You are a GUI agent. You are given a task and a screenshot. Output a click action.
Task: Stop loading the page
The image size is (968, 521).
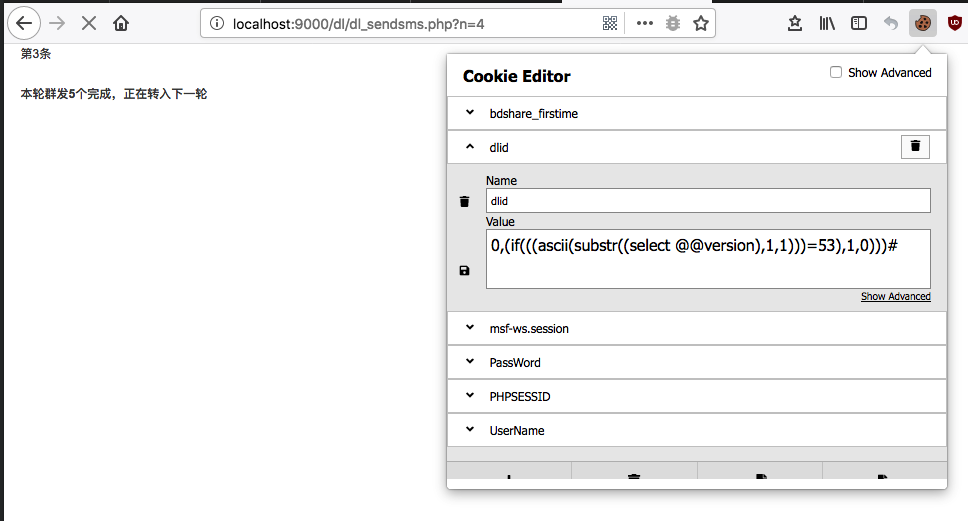tap(89, 23)
